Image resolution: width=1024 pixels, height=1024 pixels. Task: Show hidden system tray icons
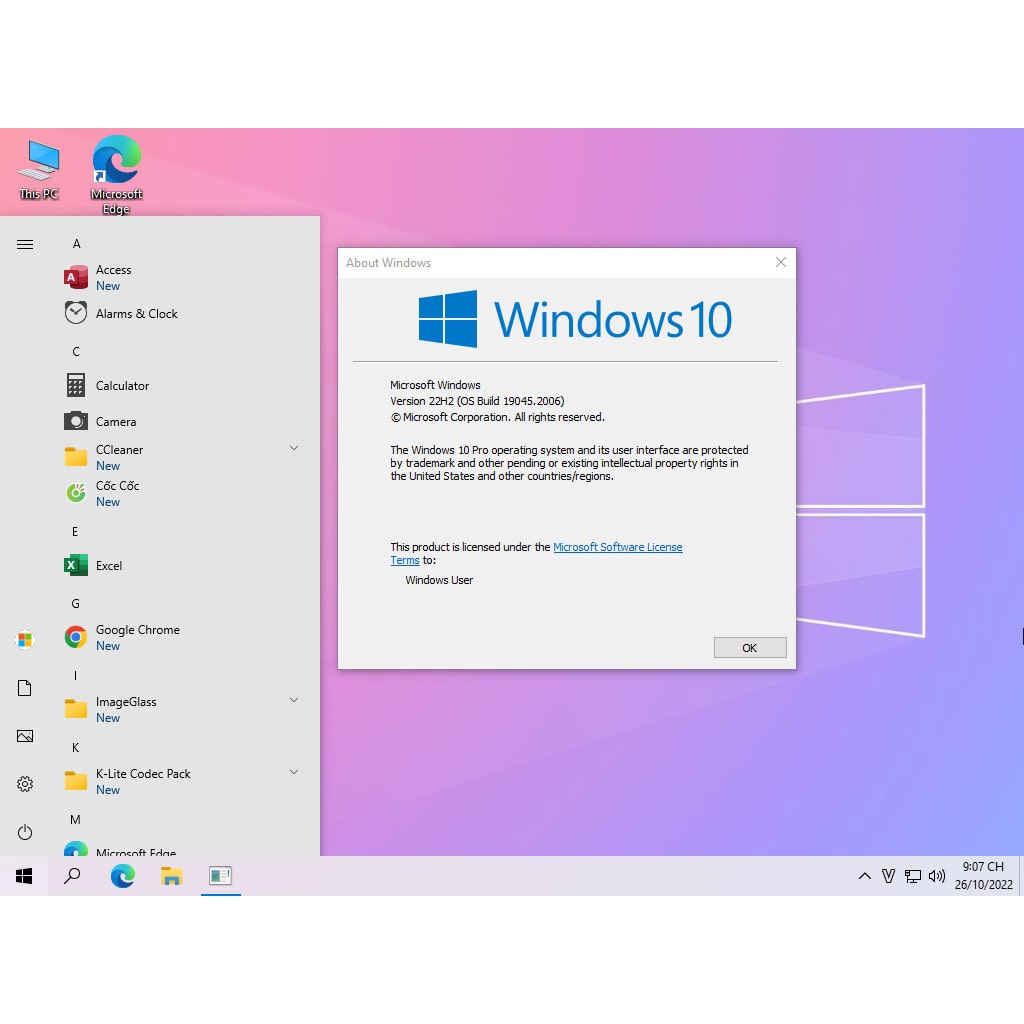(x=864, y=876)
